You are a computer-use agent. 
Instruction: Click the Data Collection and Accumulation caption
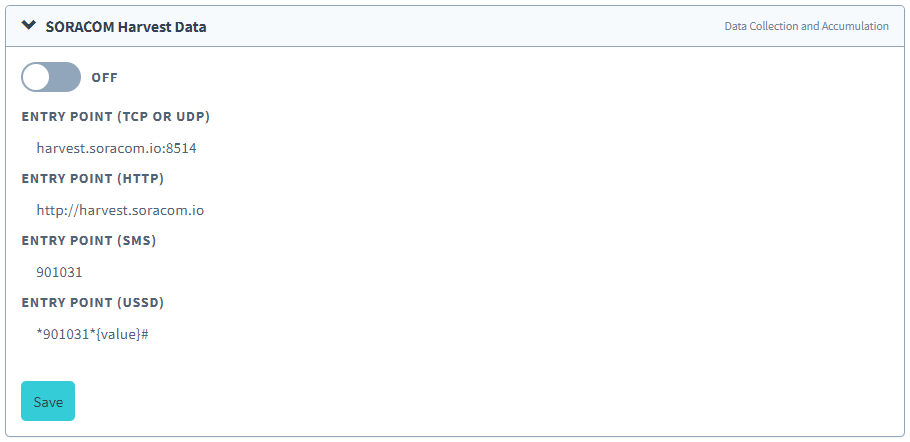806,26
